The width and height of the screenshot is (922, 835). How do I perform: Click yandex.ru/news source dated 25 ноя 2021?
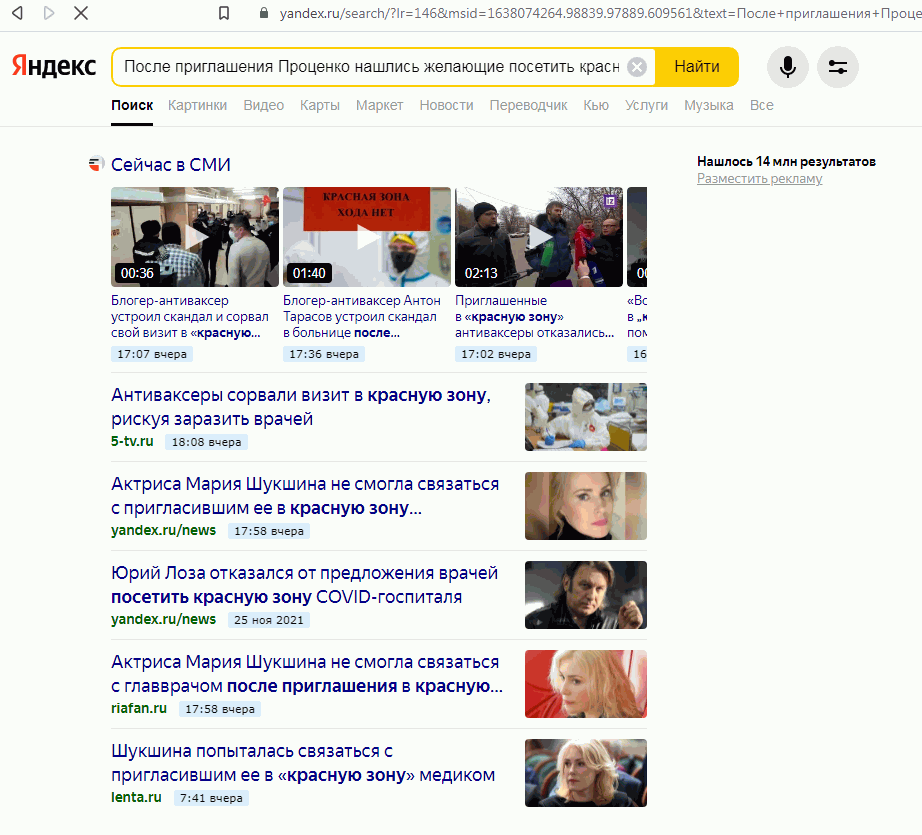pos(163,619)
